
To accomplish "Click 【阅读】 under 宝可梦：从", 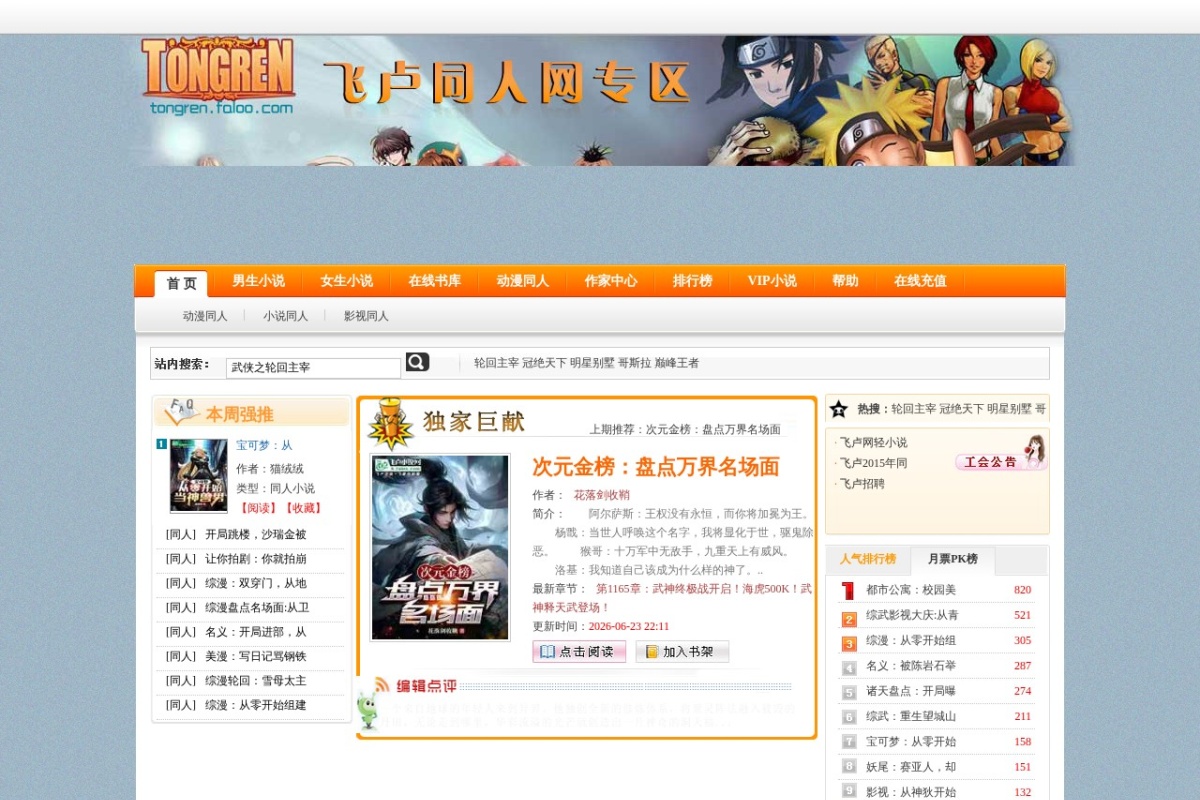I will coord(257,508).
